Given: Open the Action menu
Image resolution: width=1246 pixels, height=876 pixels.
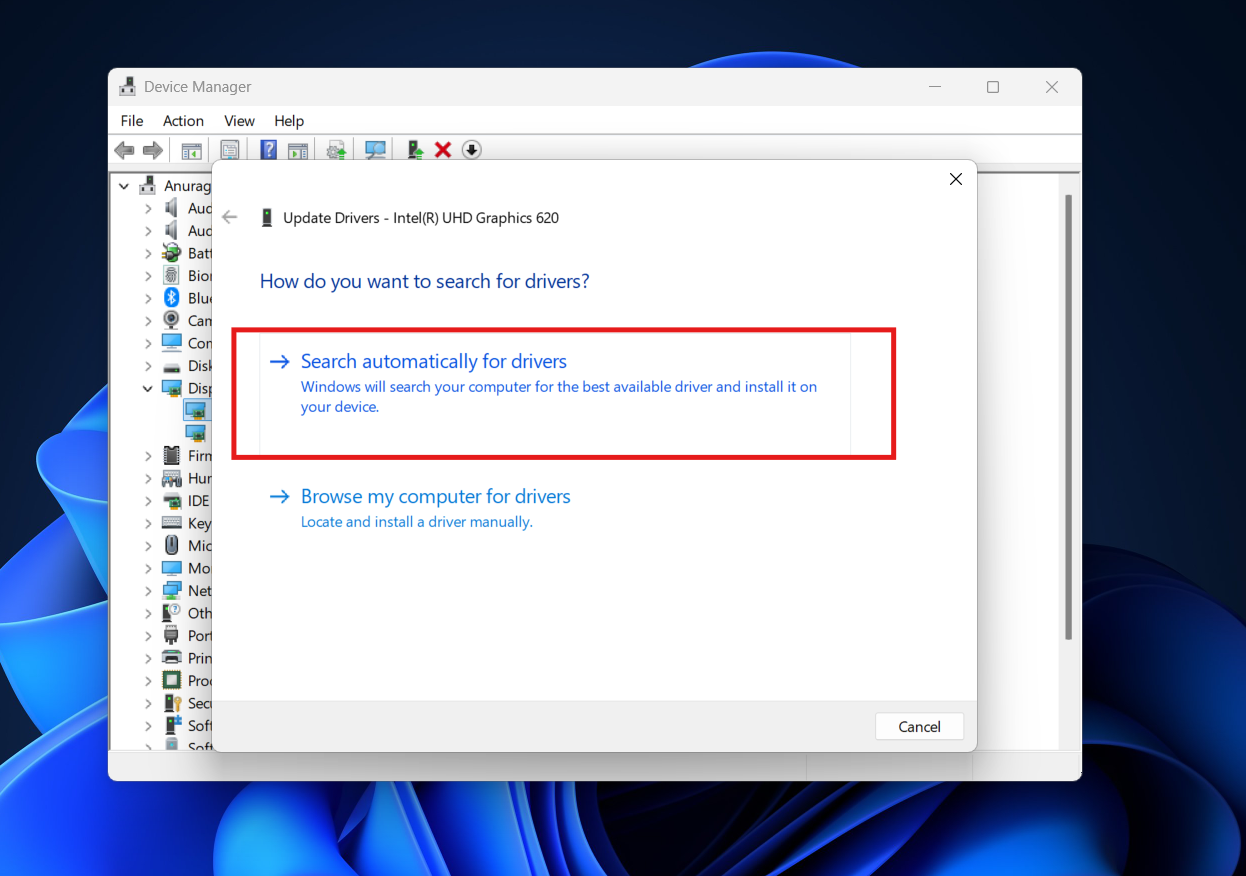Looking at the screenshot, I should pyautogui.click(x=183, y=120).
